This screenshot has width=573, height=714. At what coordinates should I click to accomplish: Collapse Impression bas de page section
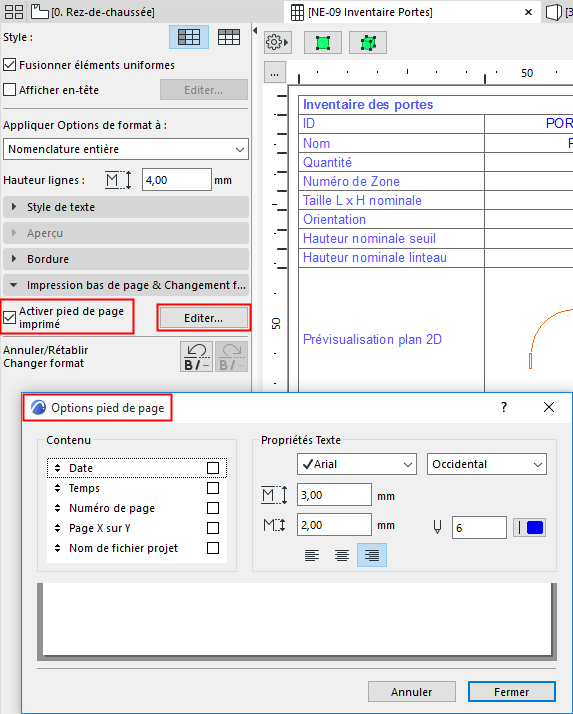126,285
